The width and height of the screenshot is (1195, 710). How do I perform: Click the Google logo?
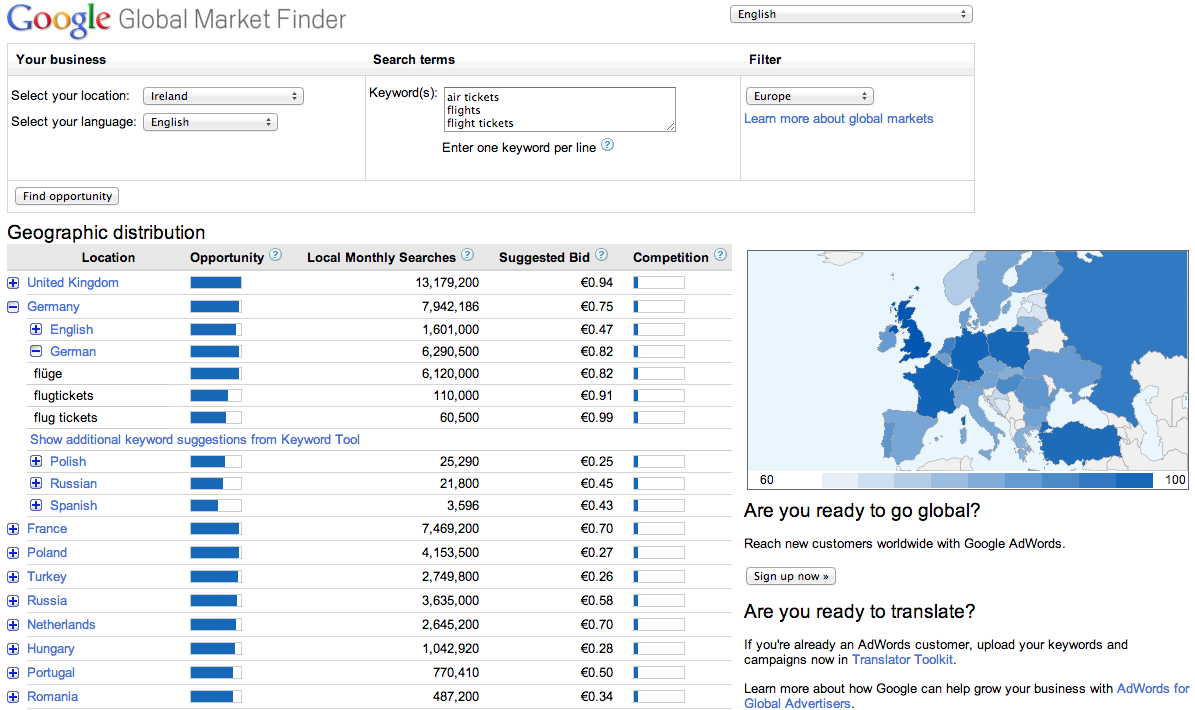[59, 19]
